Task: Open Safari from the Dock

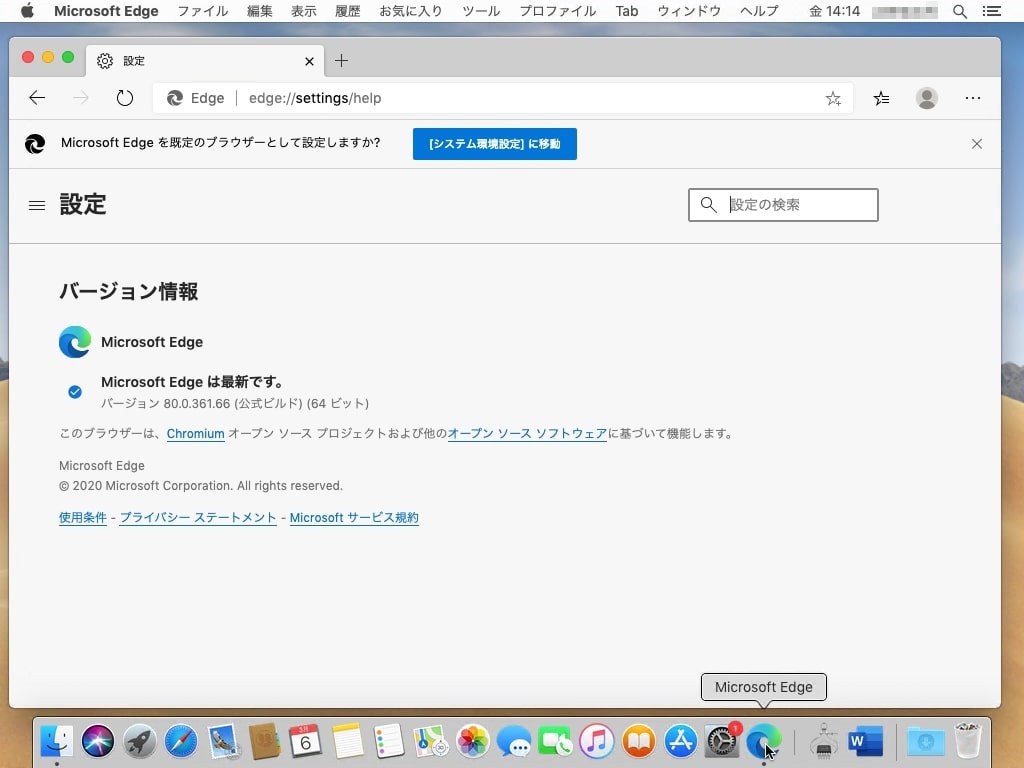Action: (181, 741)
